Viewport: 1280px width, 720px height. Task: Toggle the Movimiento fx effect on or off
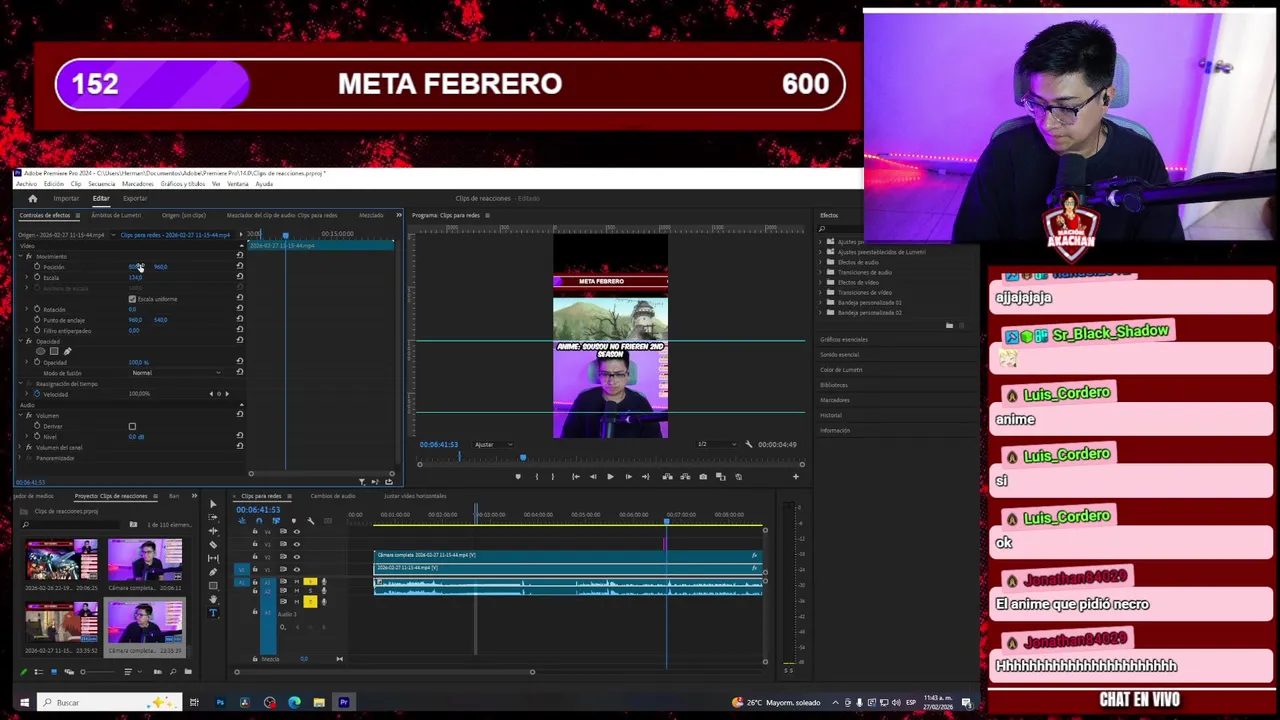pyautogui.click(x=29, y=257)
